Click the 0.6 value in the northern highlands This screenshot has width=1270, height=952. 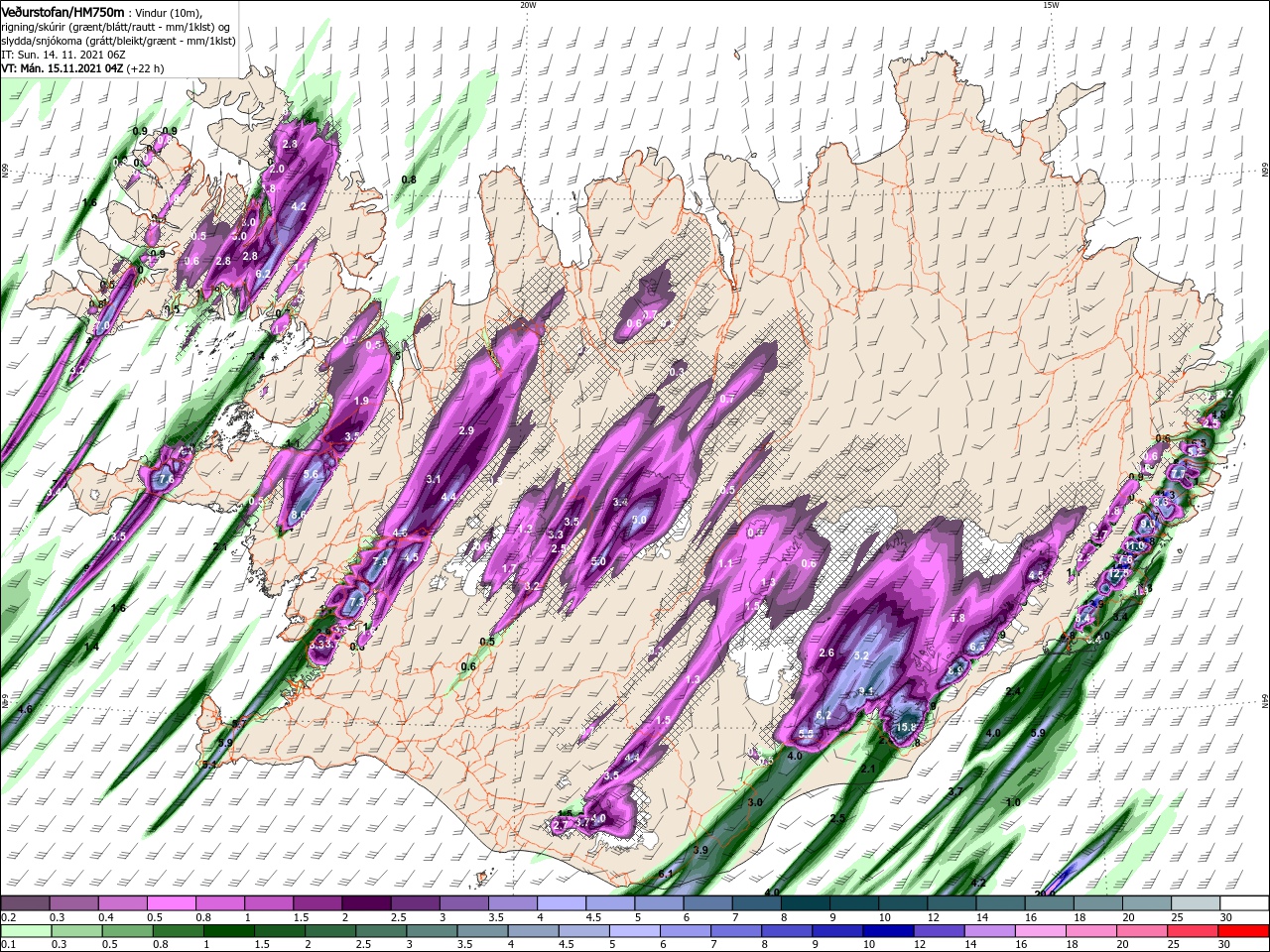pos(635,323)
